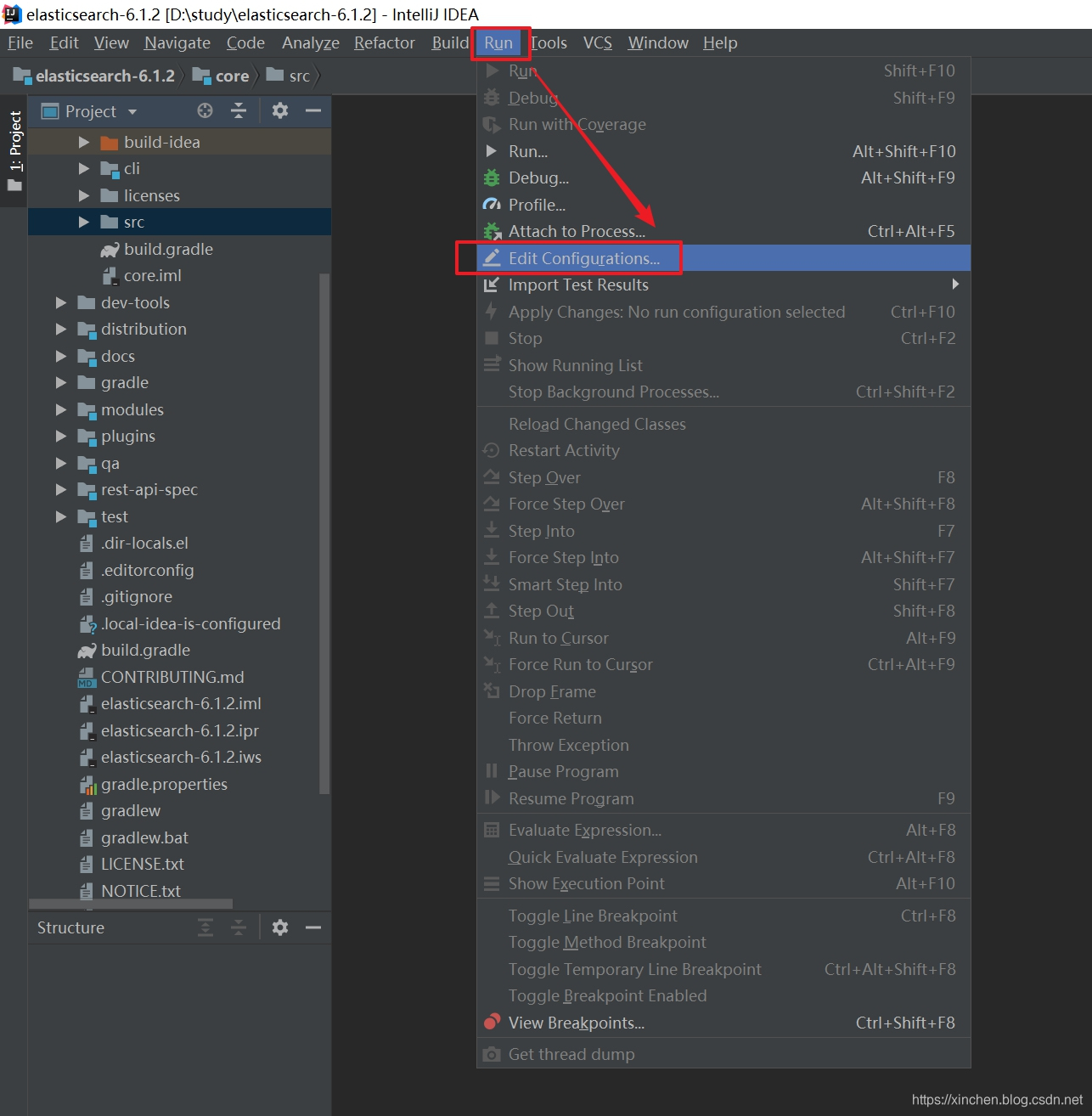Open the Analyze menu
This screenshot has height=1116, width=1092.
[x=311, y=42]
